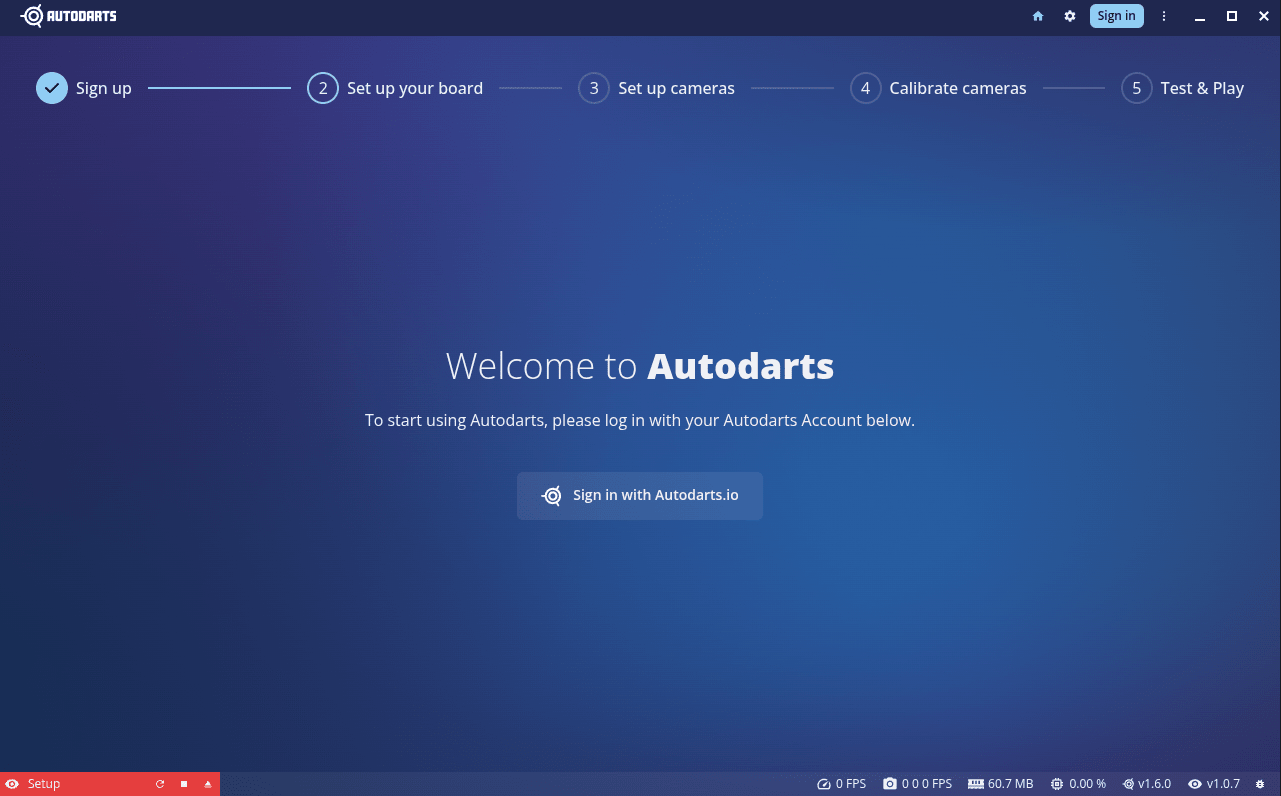Click the 0 FPS value
Image resolution: width=1281 pixels, height=796 pixels.
[x=851, y=784]
